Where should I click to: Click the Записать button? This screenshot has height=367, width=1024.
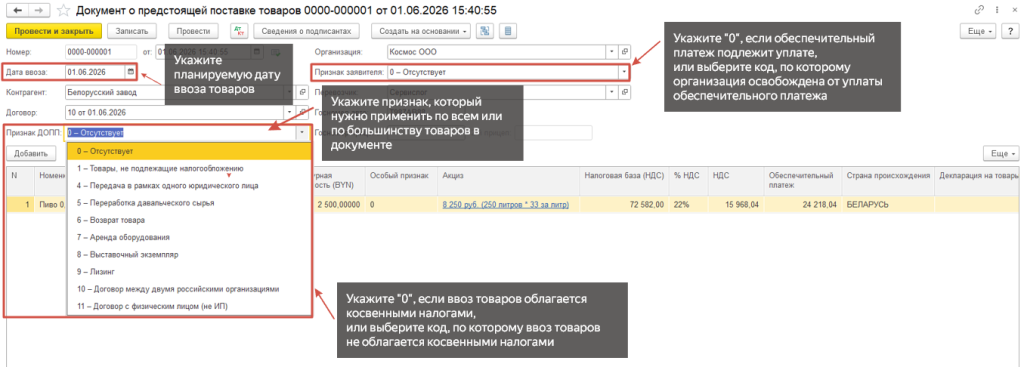(132, 31)
